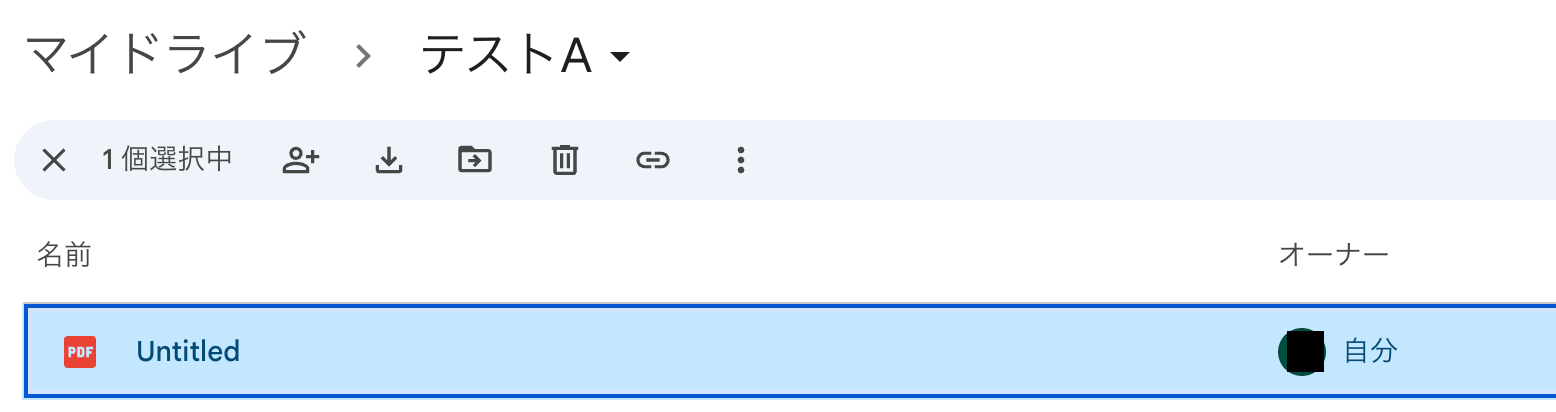Download the selected file
Screen dimensions: 1556x412
pos(388,160)
